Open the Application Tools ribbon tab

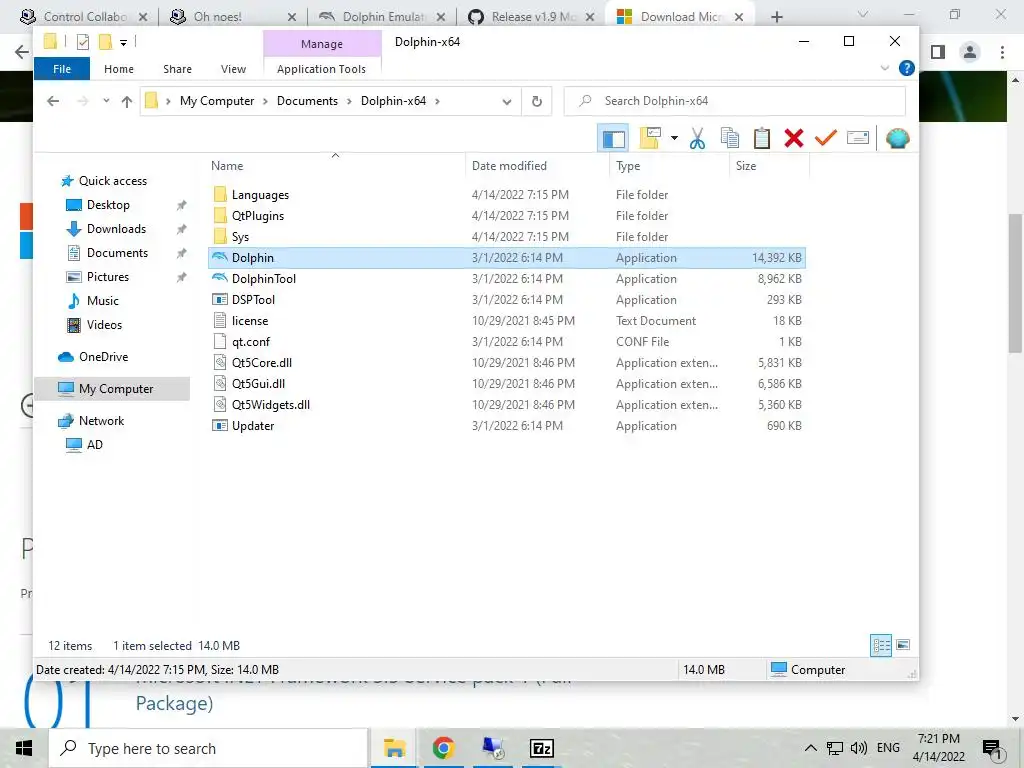click(321, 69)
